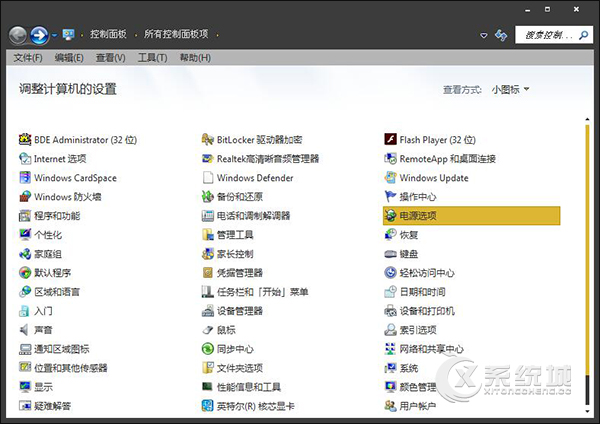Image resolution: width=600 pixels, height=424 pixels.
Task: Open the 英特尔(R) 核芯显卡 link
Action: (x=256, y=406)
